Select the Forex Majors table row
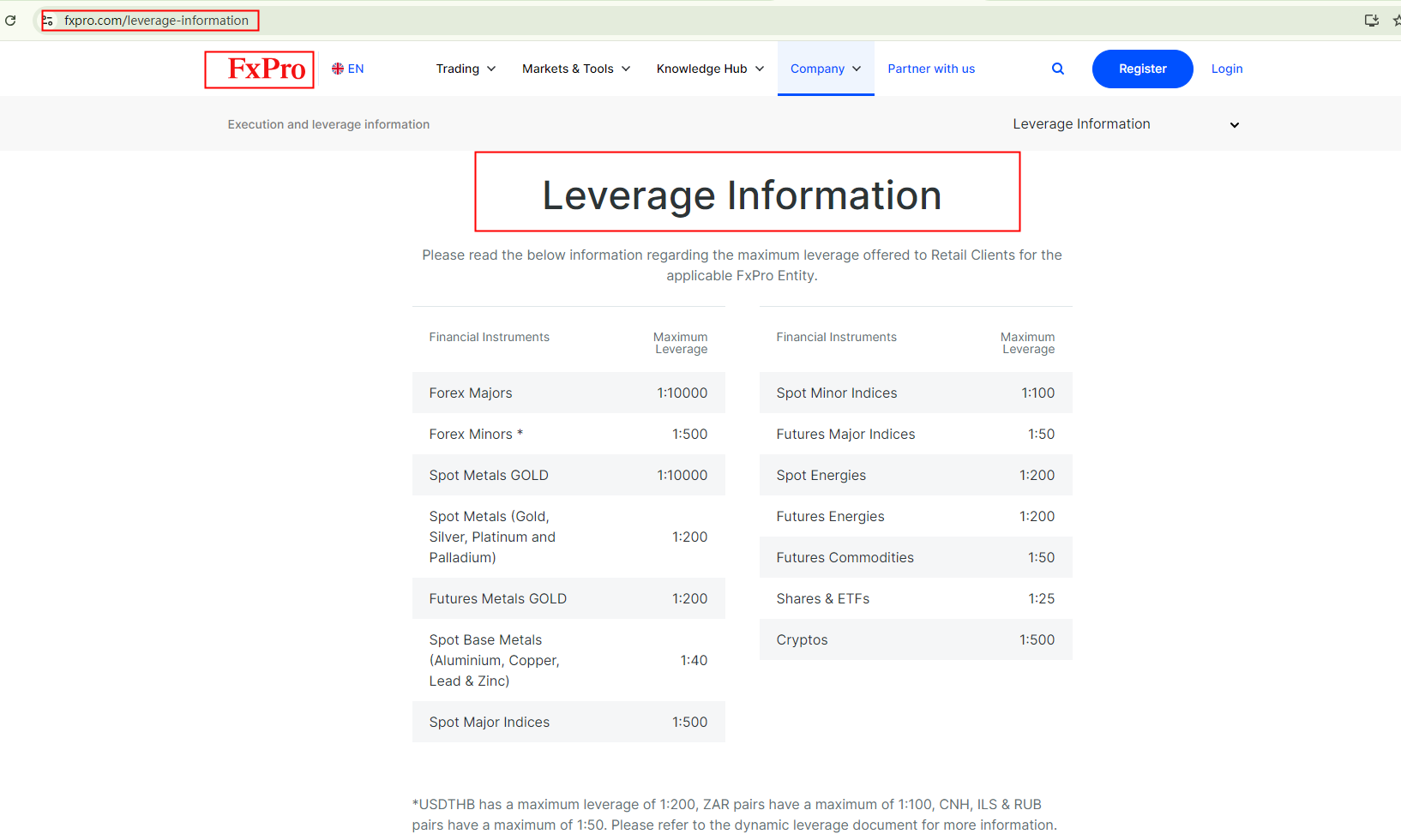1401x840 pixels. tap(568, 393)
